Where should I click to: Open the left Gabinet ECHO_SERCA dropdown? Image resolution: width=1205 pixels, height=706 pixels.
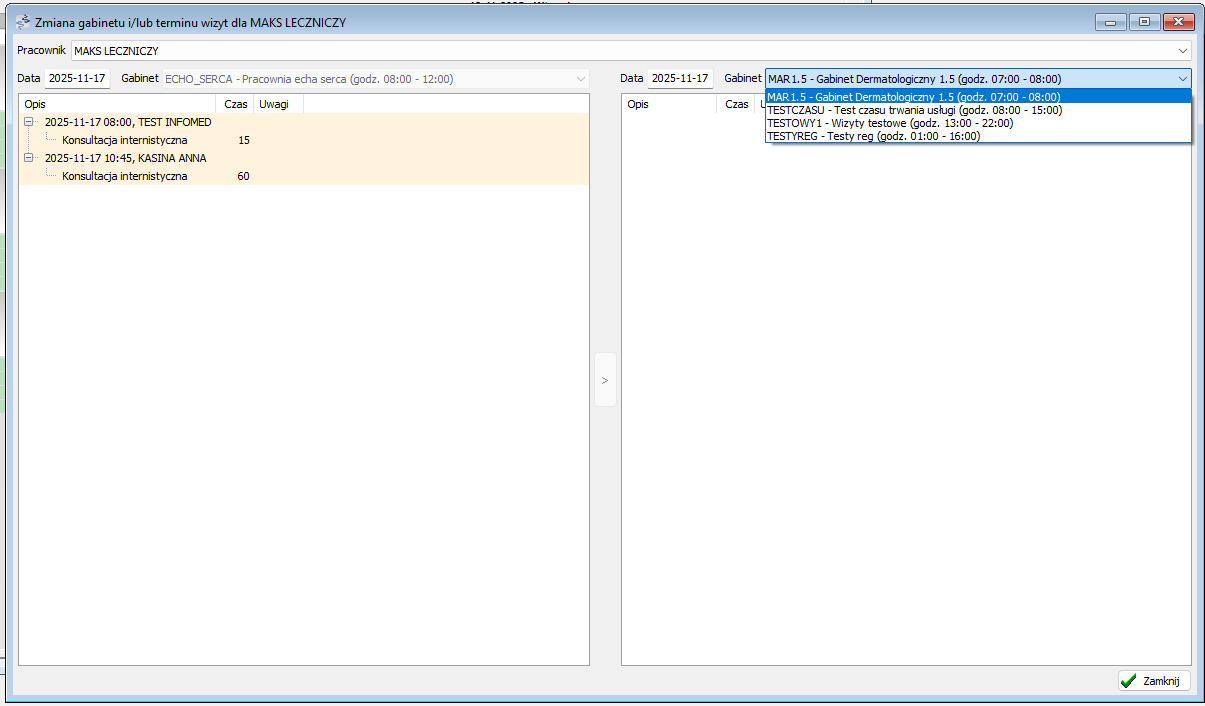(580, 78)
